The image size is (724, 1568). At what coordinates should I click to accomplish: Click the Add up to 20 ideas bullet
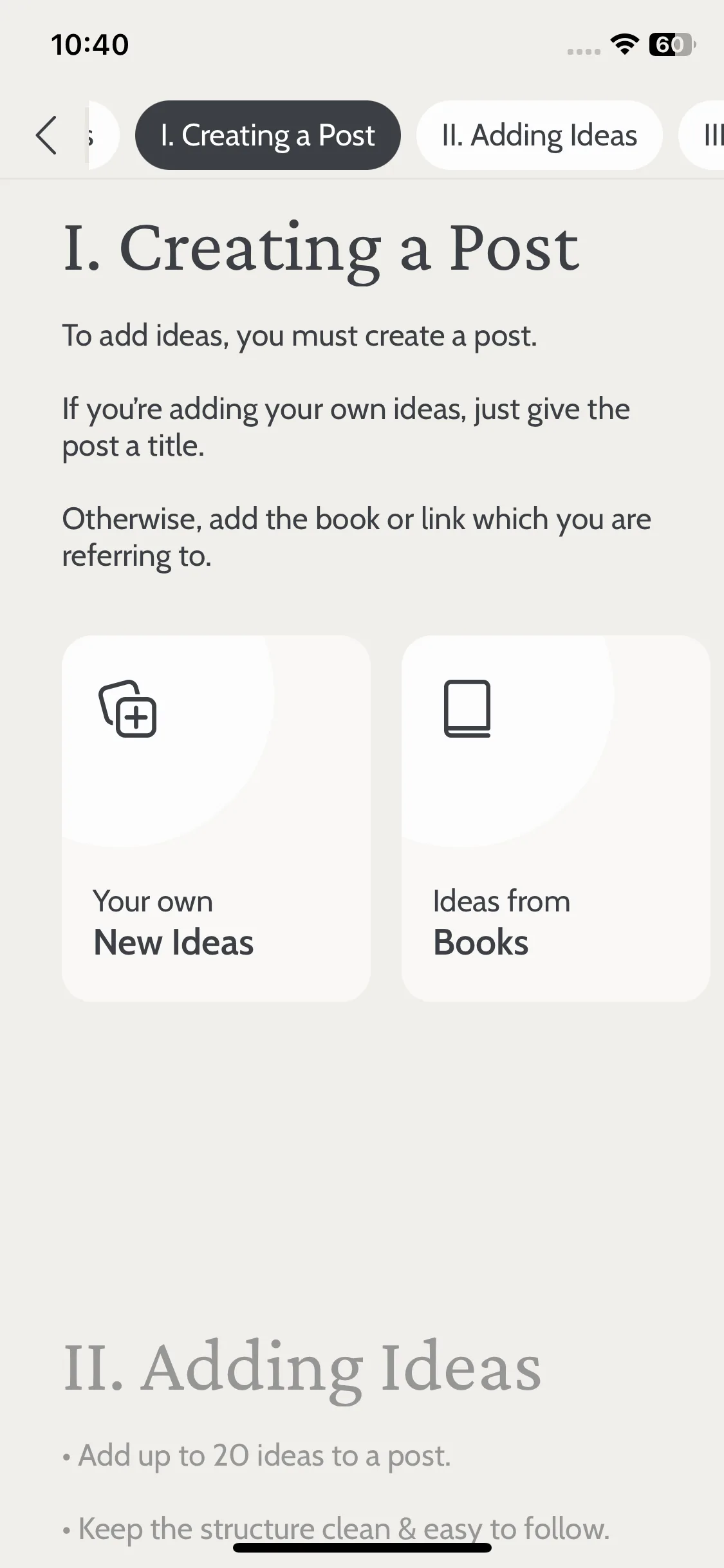257,1455
